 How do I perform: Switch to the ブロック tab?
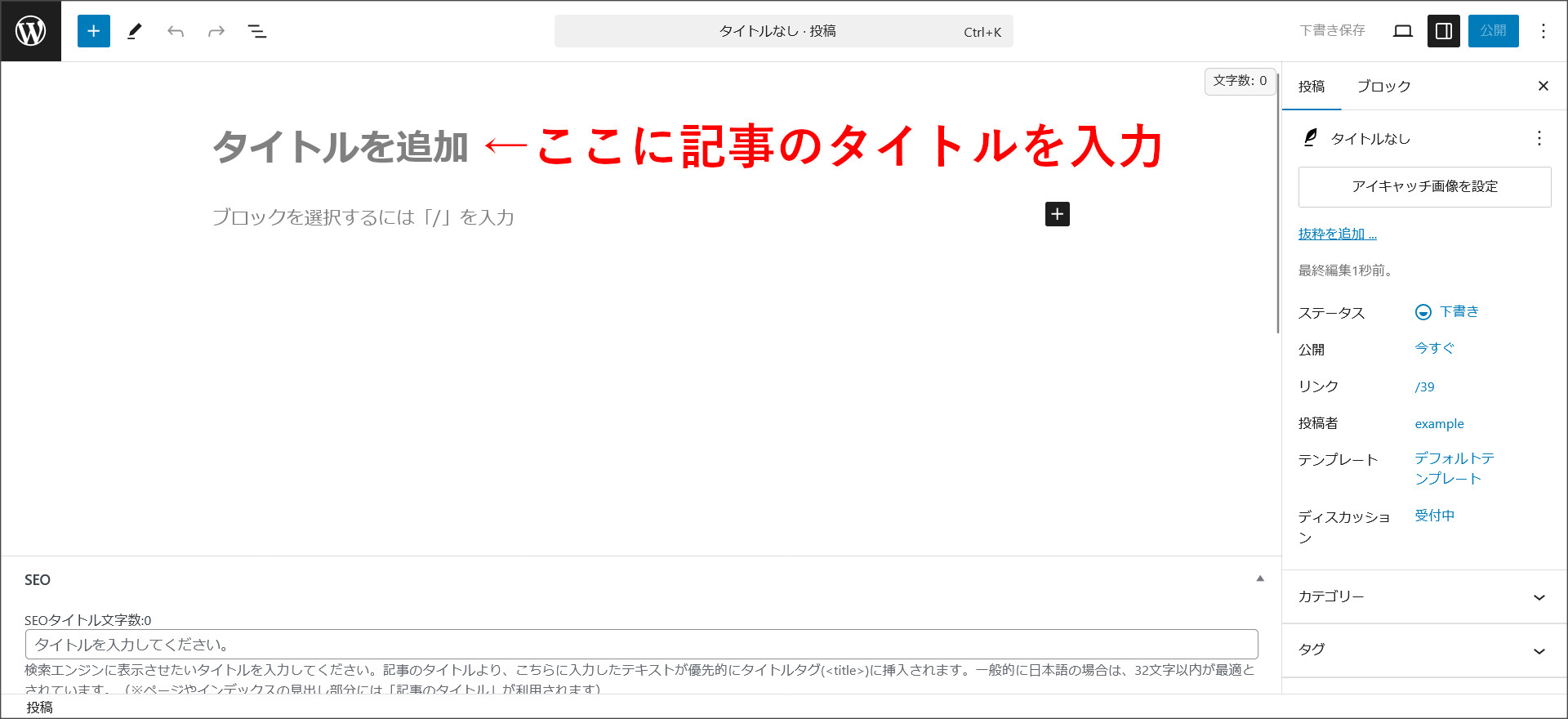(1383, 87)
